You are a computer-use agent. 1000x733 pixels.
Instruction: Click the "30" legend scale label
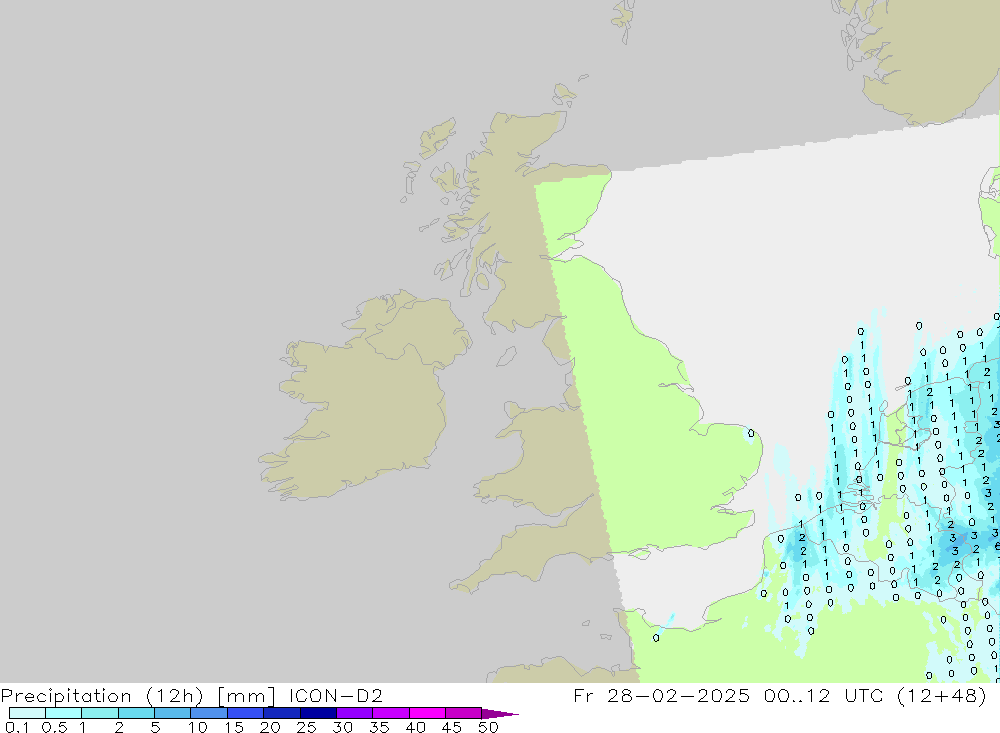[x=343, y=727]
